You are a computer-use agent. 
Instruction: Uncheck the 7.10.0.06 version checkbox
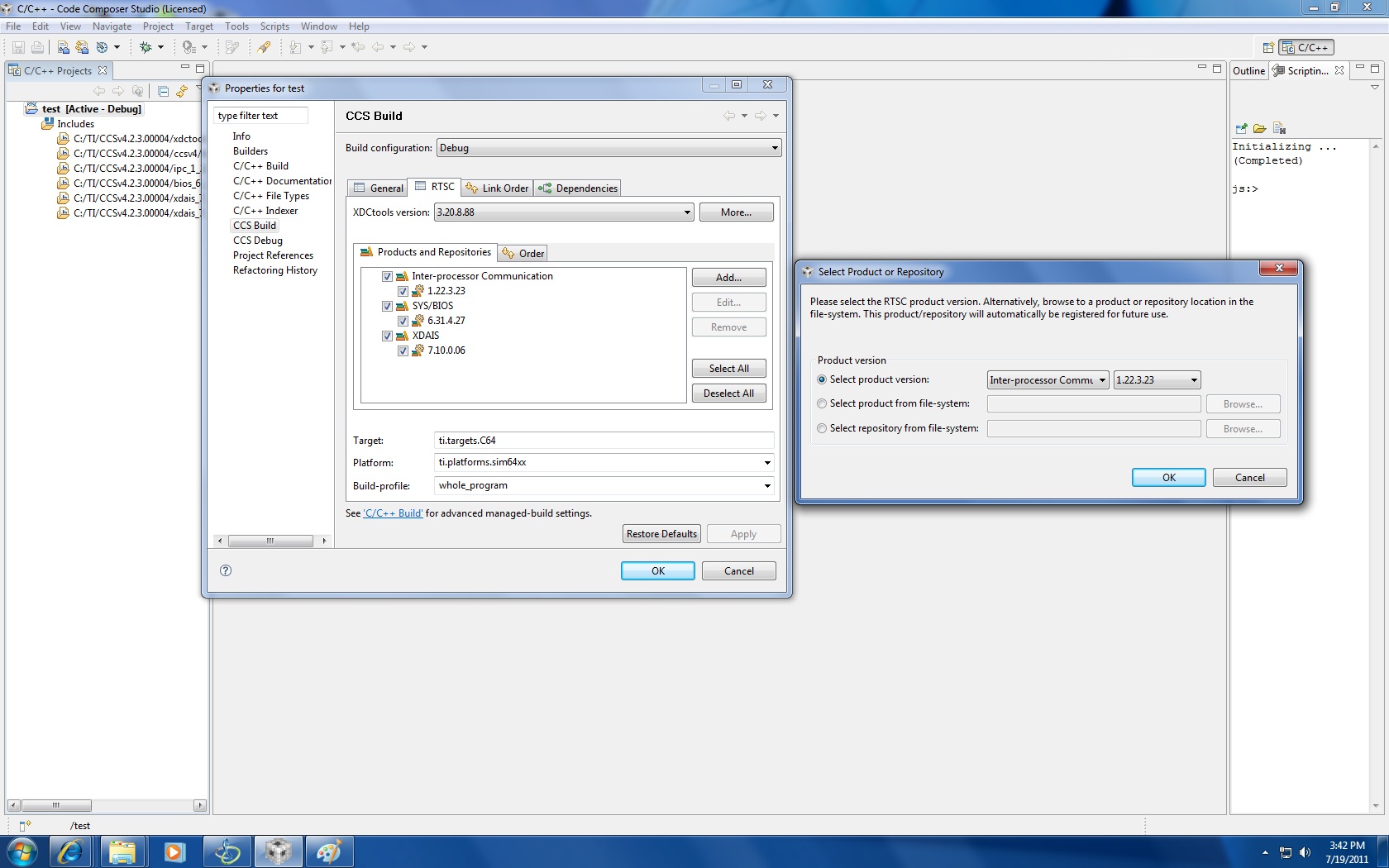click(x=403, y=351)
